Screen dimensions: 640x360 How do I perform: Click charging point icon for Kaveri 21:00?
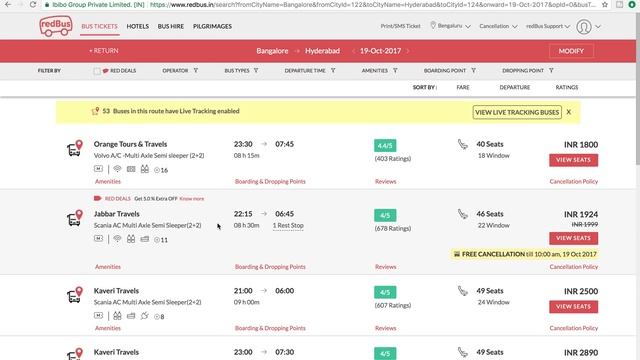click(x=144, y=316)
